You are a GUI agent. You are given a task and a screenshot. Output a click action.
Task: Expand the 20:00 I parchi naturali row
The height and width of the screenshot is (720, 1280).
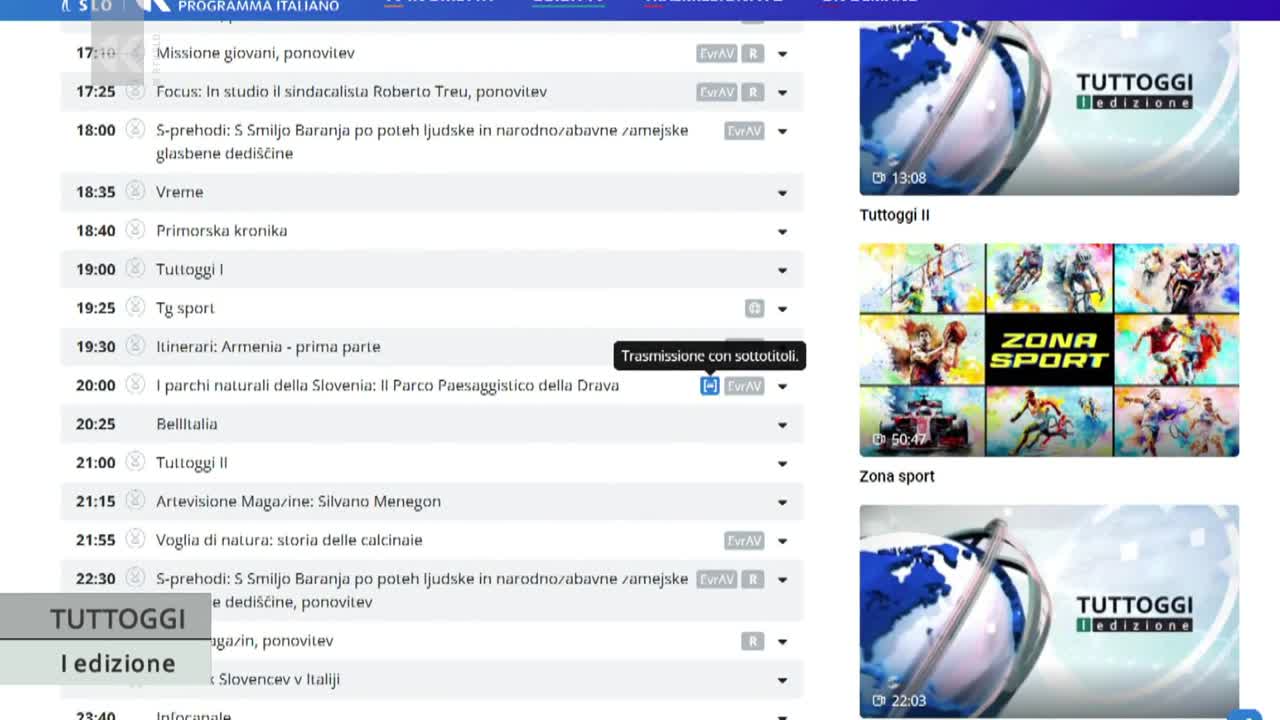(782, 387)
